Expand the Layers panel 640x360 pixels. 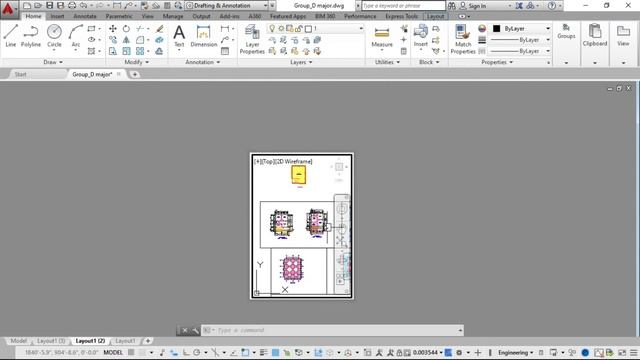(x=301, y=62)
